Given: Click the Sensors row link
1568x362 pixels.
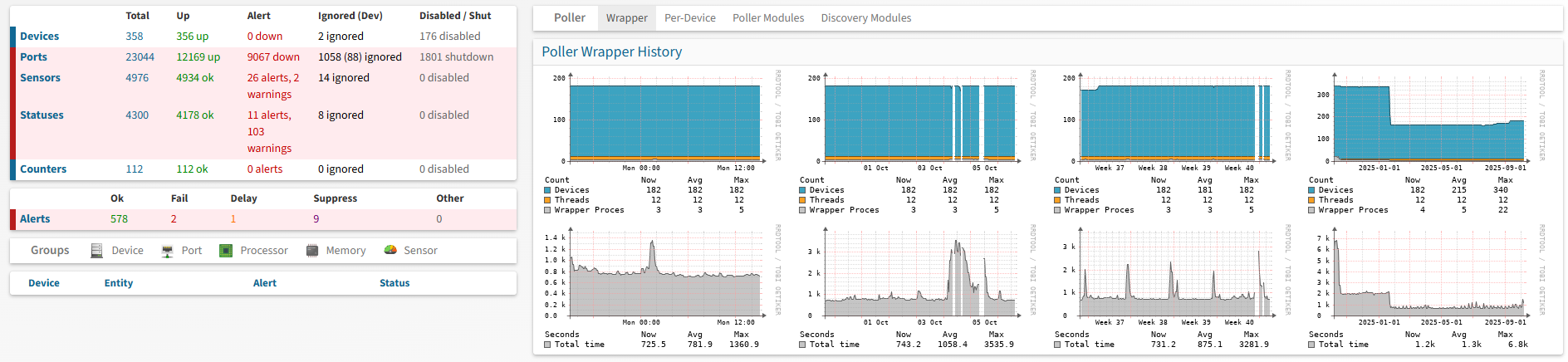Looking at the screenshot, I should pos(40,78).
